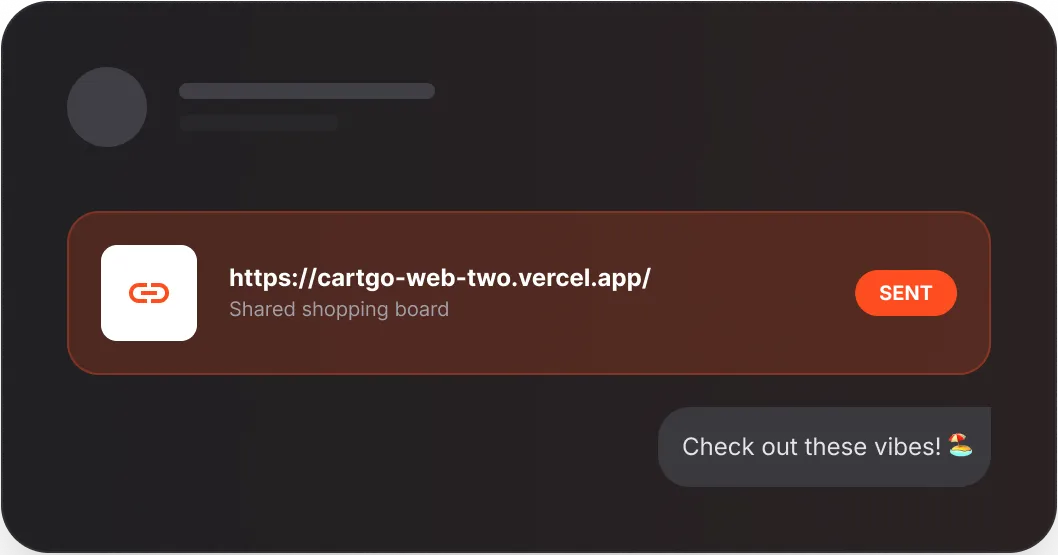Click the shorter status placeholder line
The height and width of the screenshot is (555, 1058).
pyautogui.click(x=258, y=123)
